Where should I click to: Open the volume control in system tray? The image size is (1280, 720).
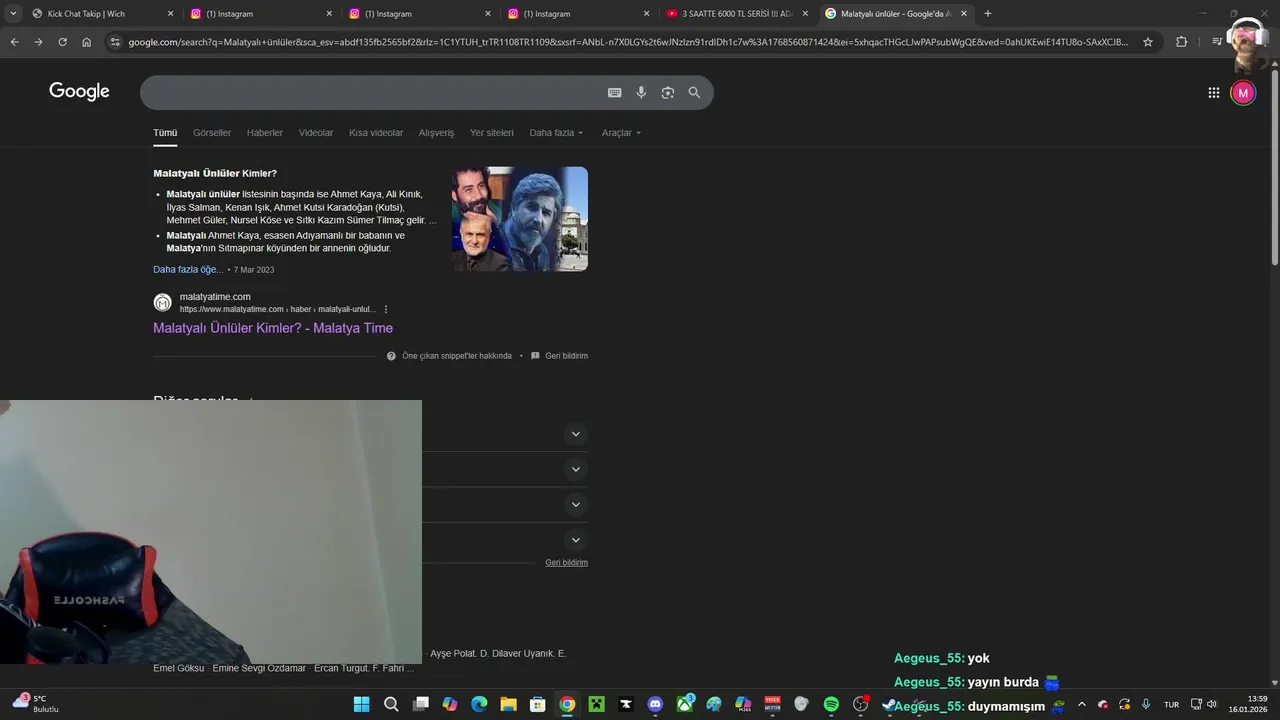click(1212, 704)
